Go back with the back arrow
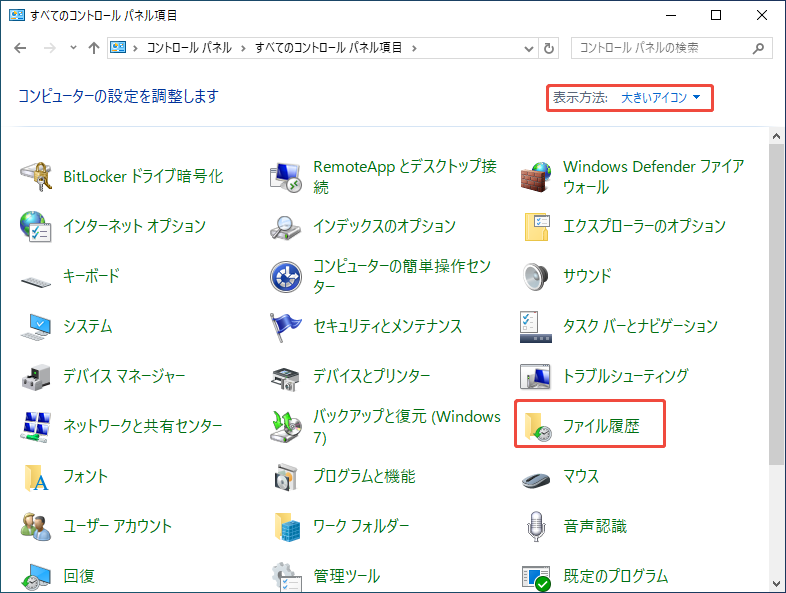786x593 pixels. click(20, 48)
